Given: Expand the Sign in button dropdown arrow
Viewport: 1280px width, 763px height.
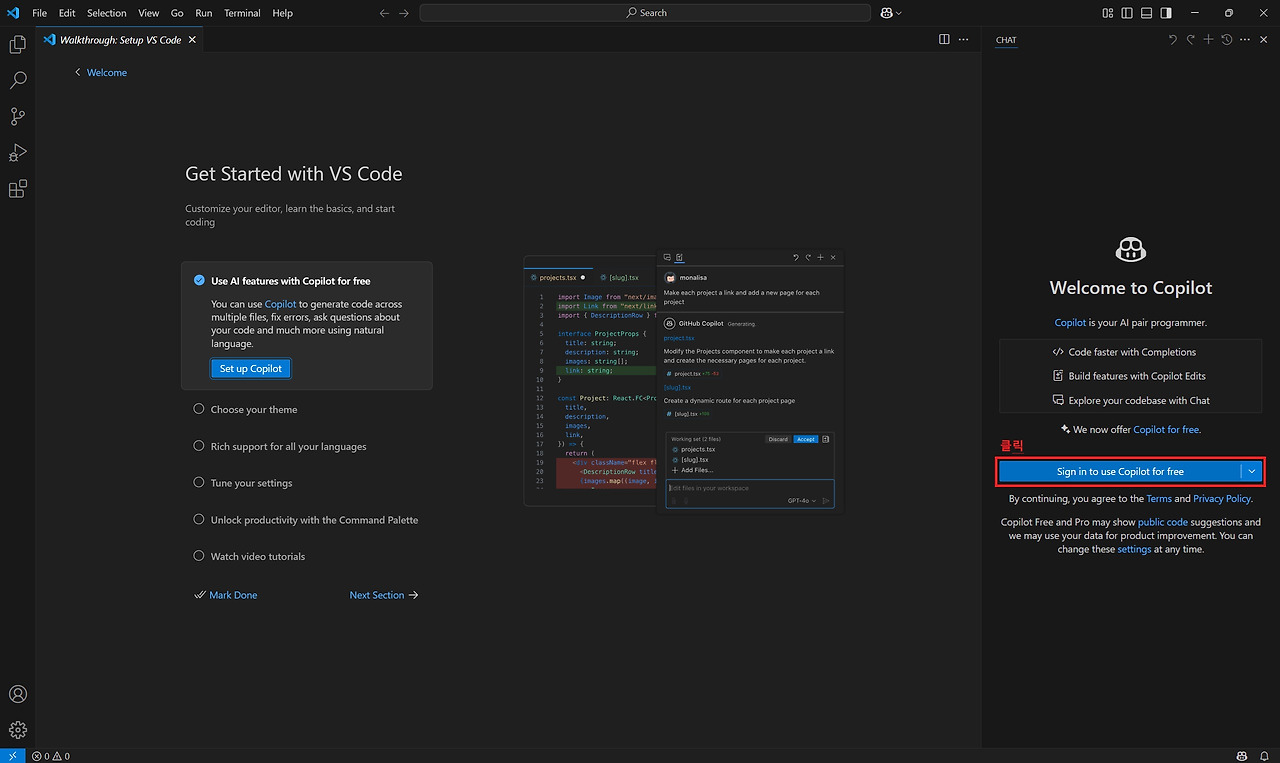Looking at the screenshot, I should click(1253, 470).
